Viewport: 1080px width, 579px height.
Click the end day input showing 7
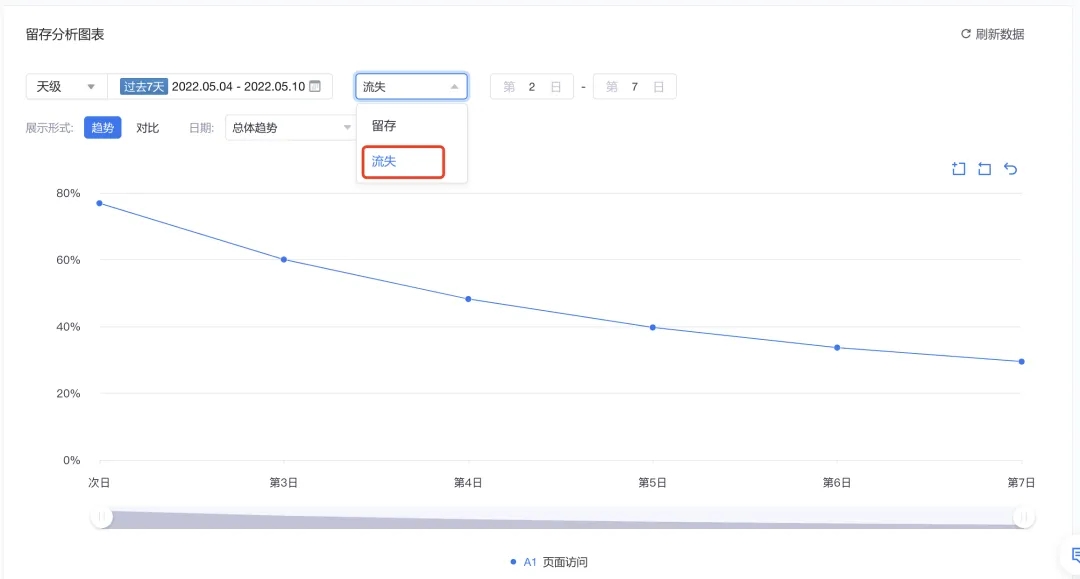634,87
